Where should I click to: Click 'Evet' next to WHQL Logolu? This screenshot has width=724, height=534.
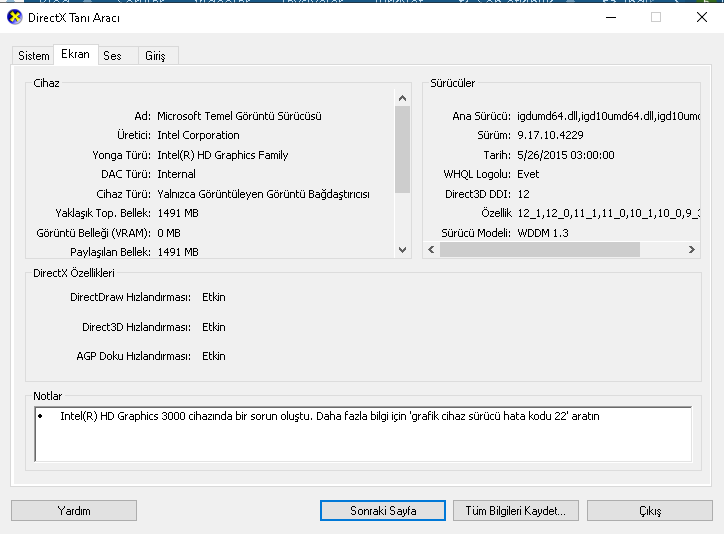(528, 174)
